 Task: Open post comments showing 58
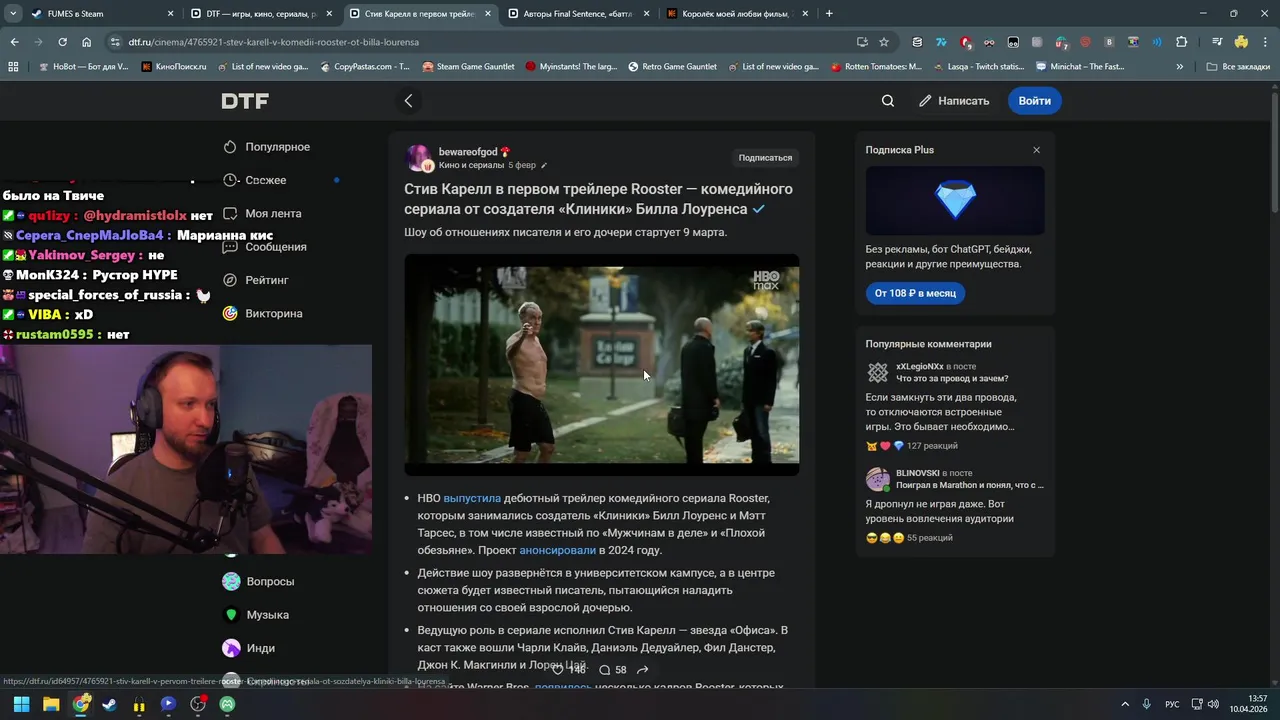(613, 670)
